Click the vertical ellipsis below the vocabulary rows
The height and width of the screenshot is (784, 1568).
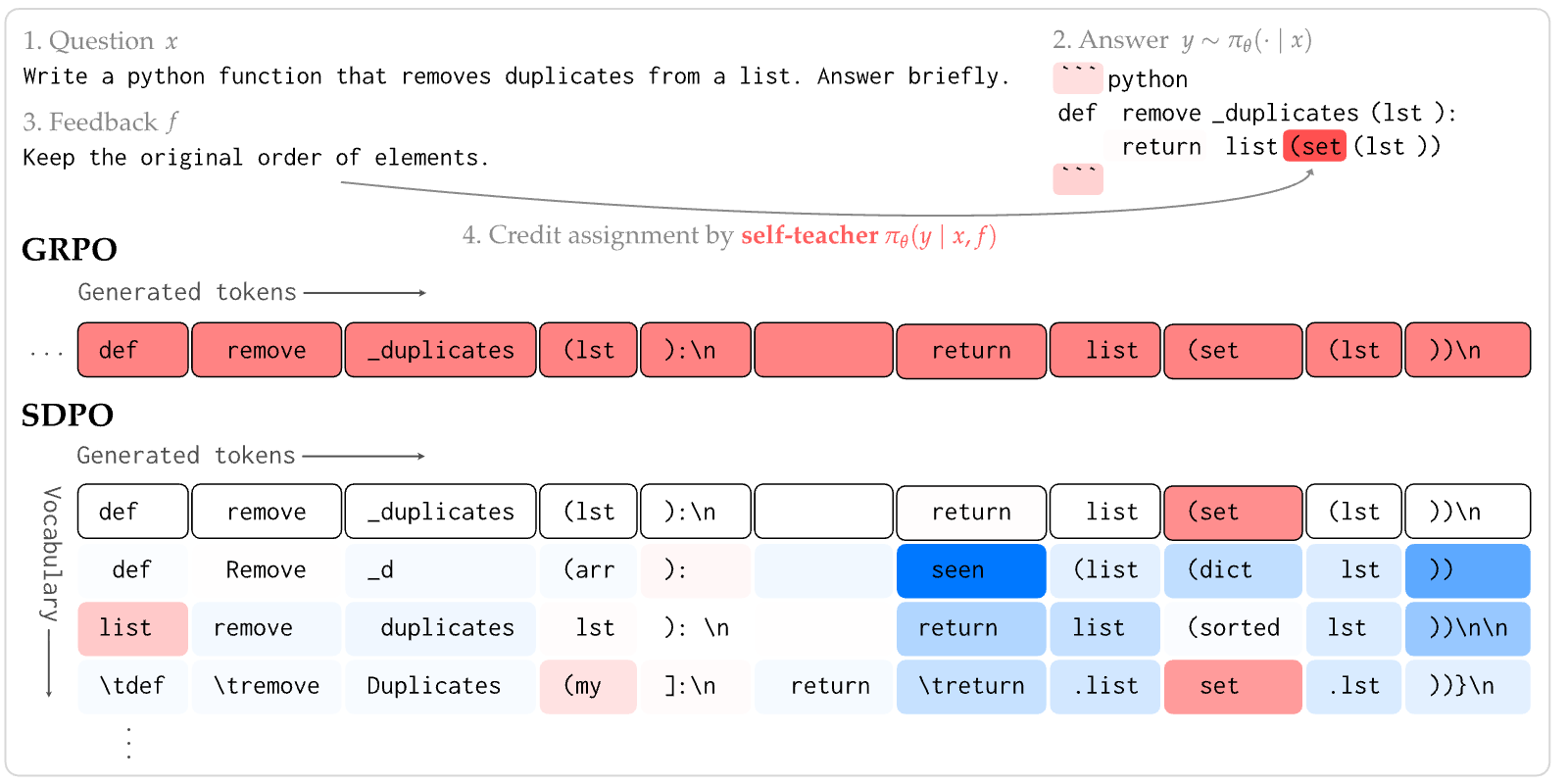click(x=129, y=742)
